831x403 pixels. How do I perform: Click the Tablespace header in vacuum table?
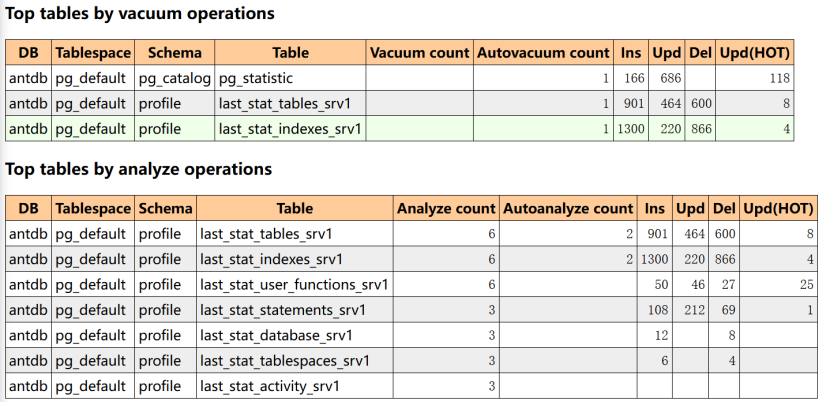tap(91, 52)
